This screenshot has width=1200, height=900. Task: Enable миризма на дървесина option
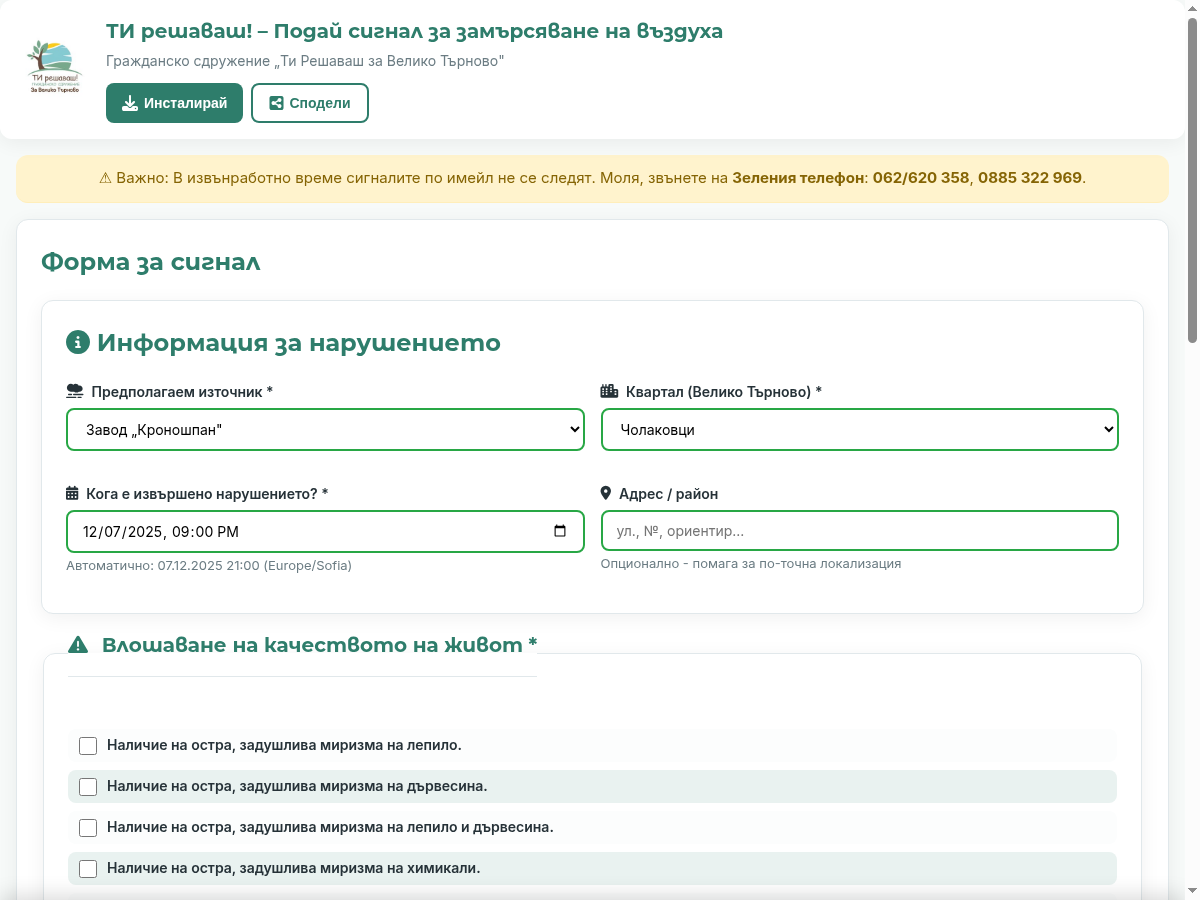point(88,786)
